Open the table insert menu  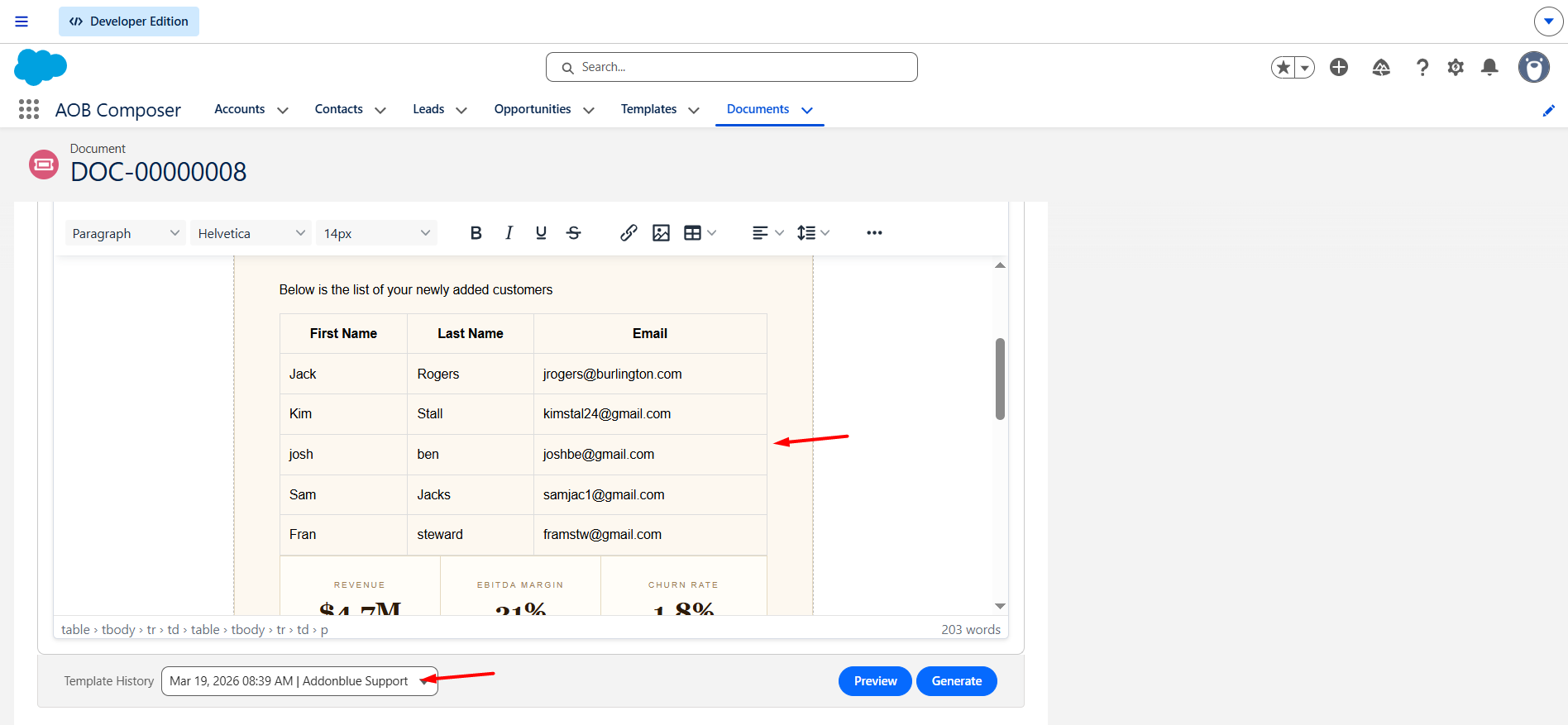pos(700,233)
